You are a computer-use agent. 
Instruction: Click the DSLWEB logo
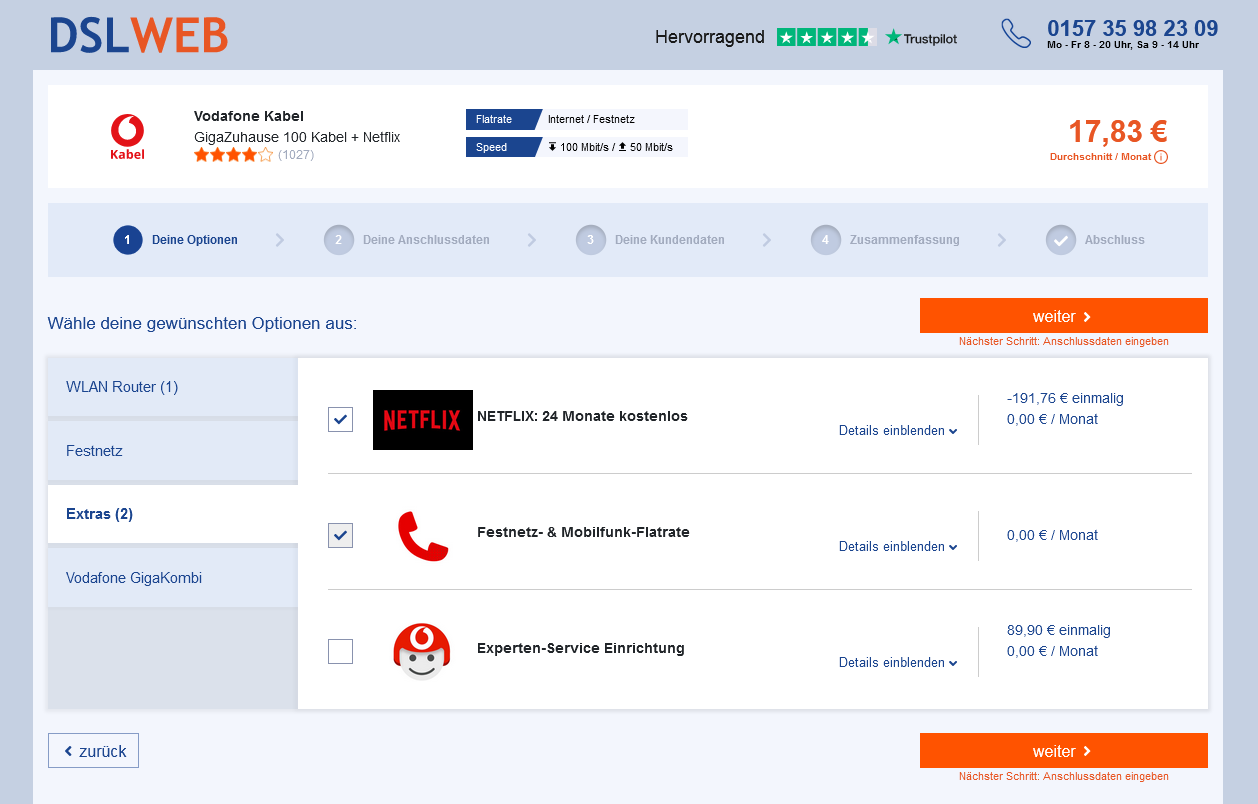click(138, 34)
